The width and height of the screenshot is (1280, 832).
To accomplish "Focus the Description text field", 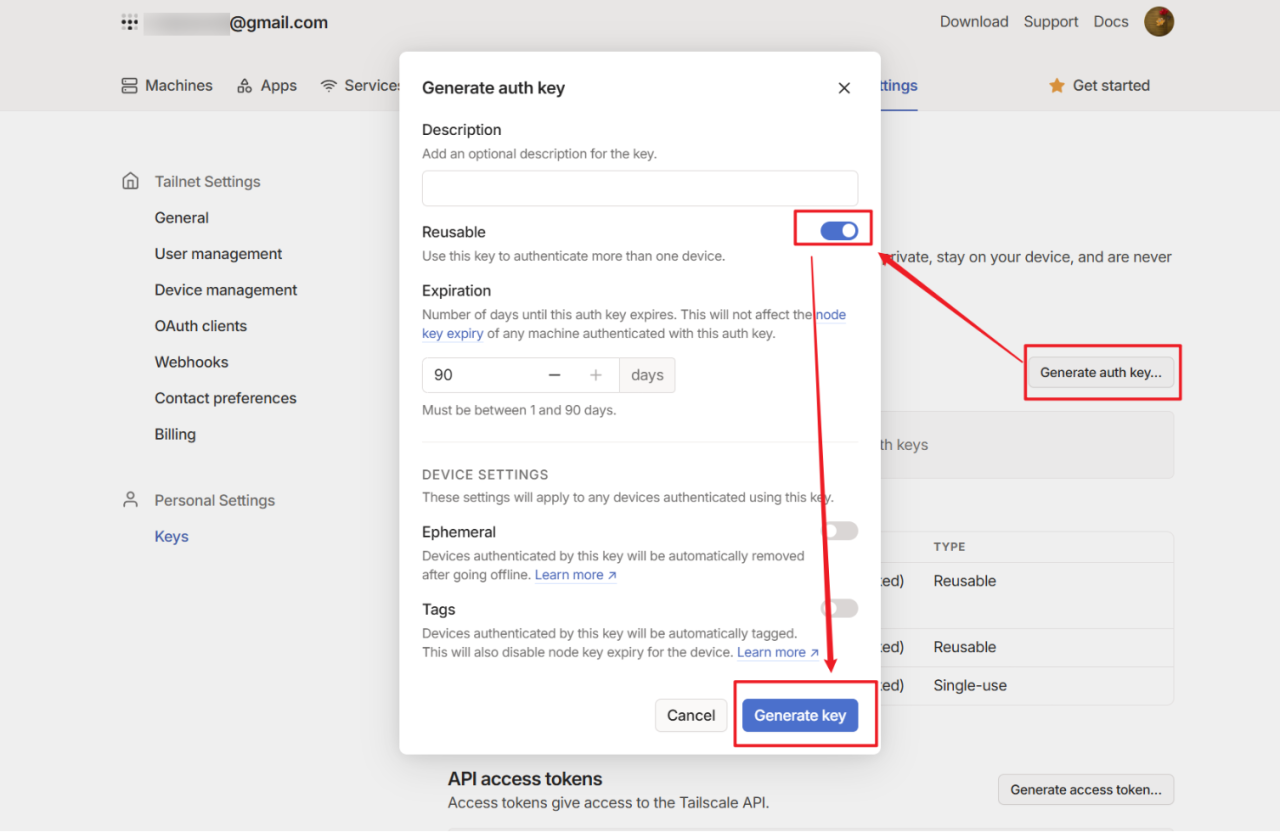I will [x=640, y=188].
